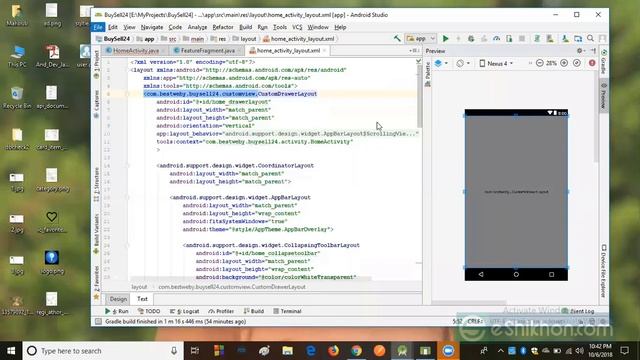Click the Windows Start button
The image size is (640, 360).
[x=11, y=351]
